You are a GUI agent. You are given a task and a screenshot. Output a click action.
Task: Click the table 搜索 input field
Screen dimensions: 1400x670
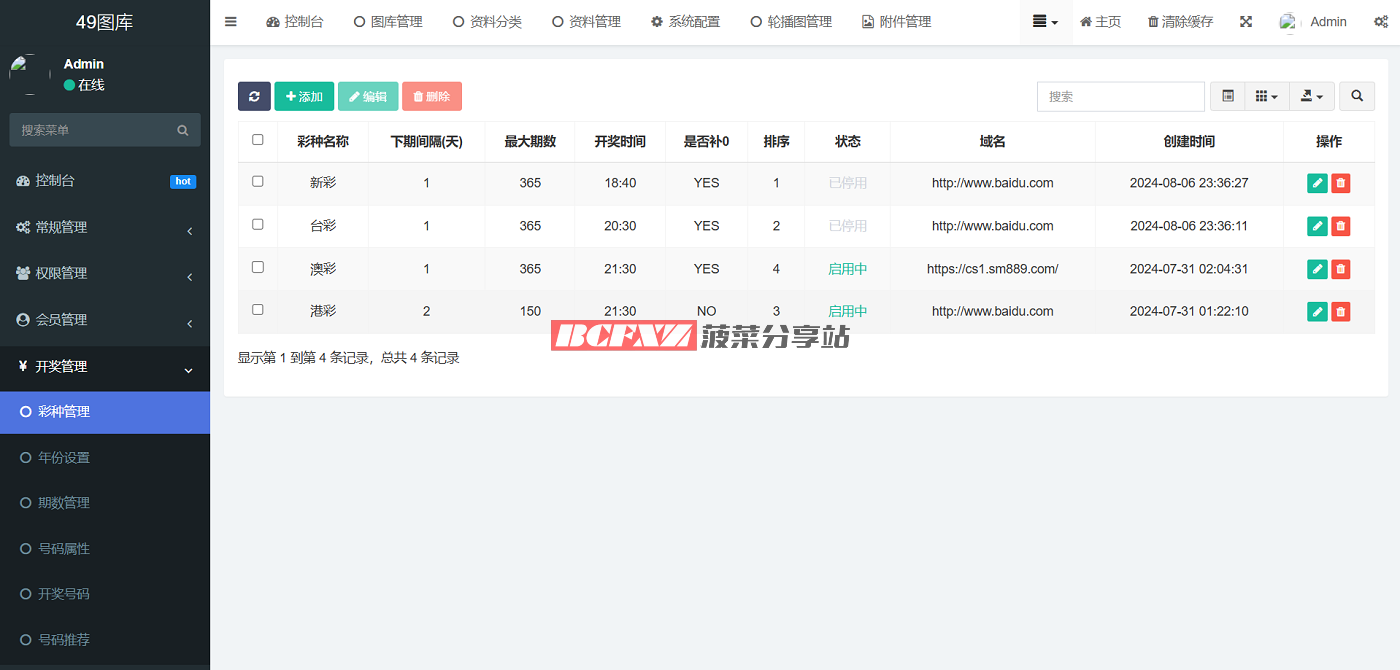pyautogui.click(x=1120, y=97)
